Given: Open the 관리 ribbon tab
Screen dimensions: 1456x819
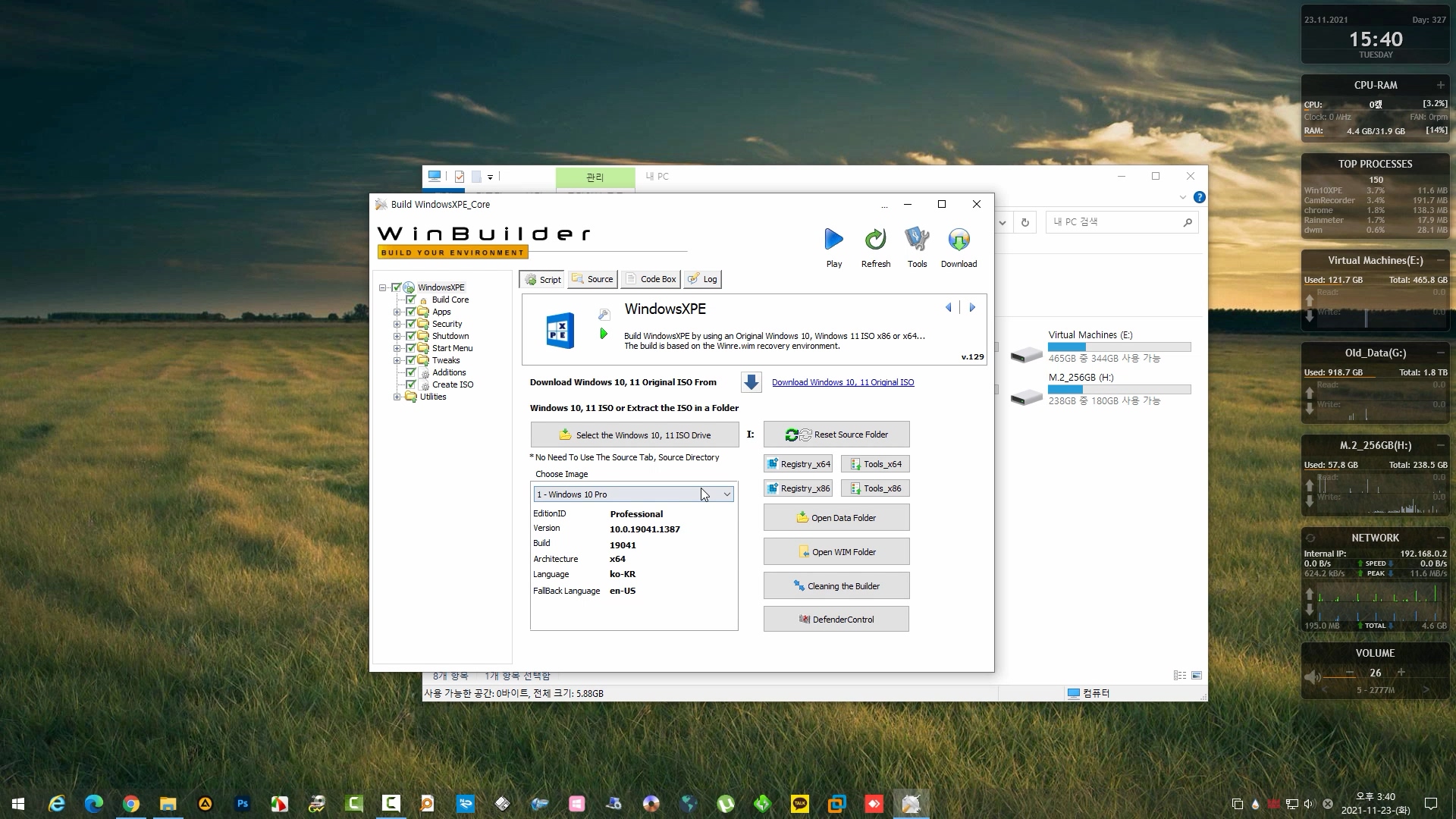Looking at the screenshot, I should tap(595, 177).
